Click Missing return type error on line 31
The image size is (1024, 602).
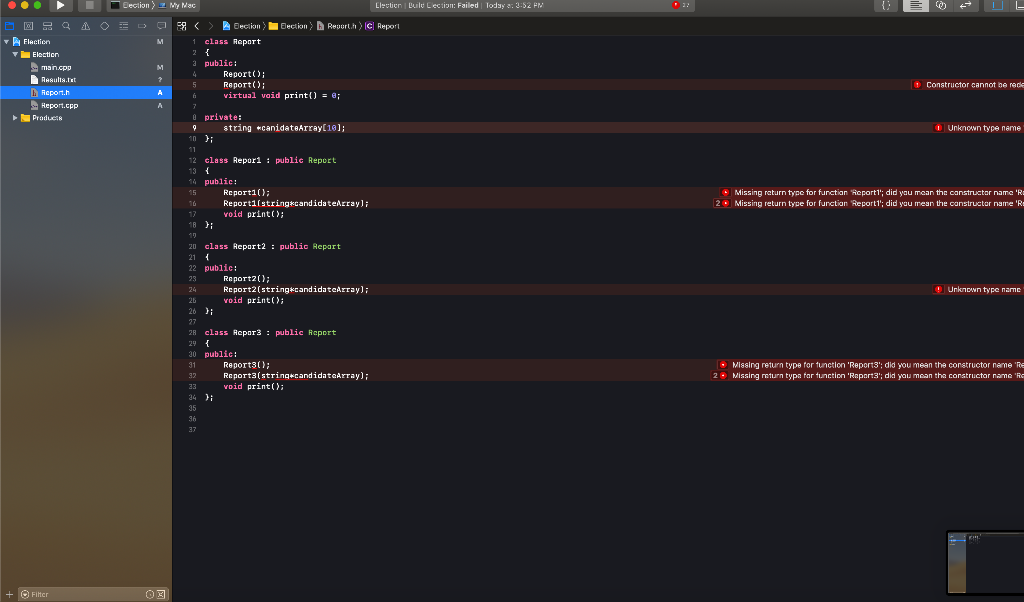click(871, 365)
